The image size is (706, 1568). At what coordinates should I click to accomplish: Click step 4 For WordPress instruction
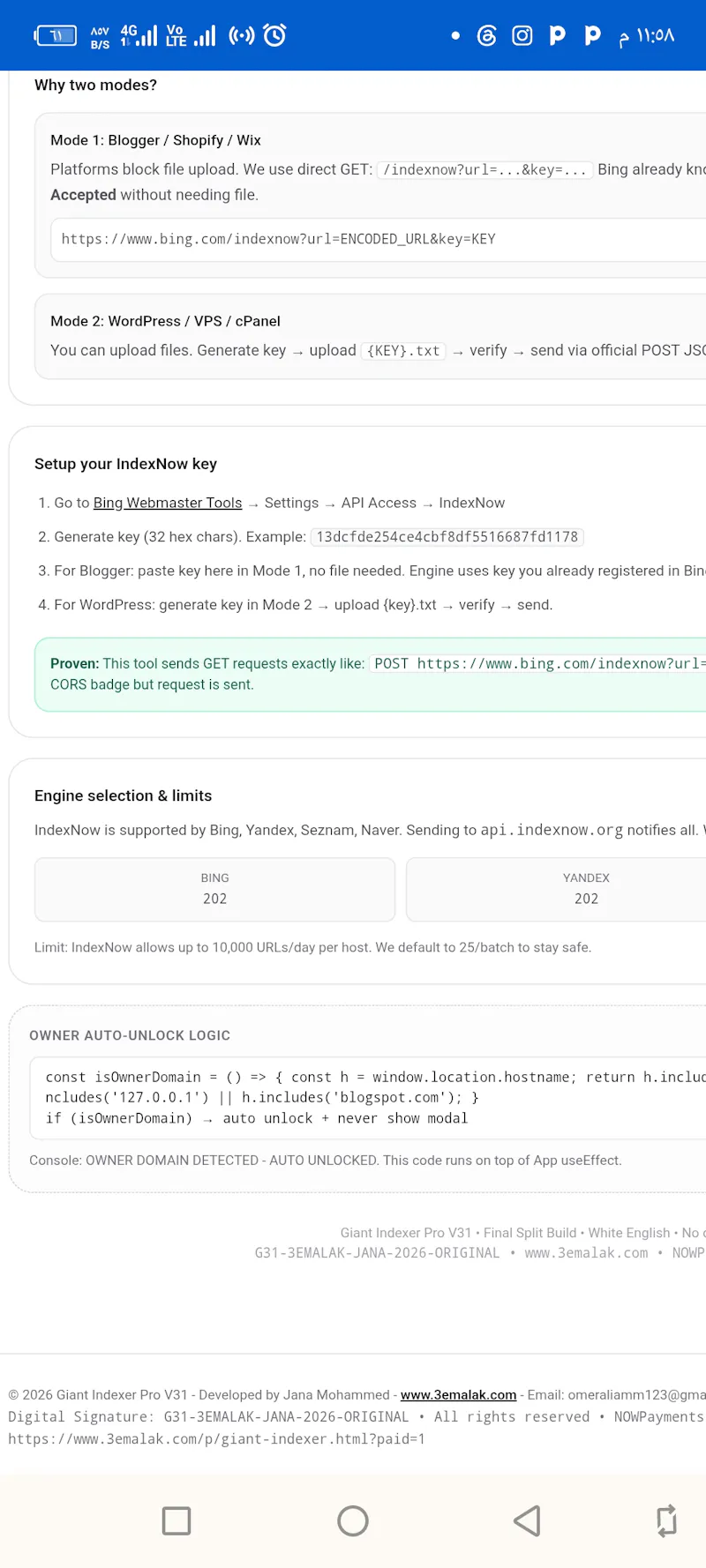(295, 604)
